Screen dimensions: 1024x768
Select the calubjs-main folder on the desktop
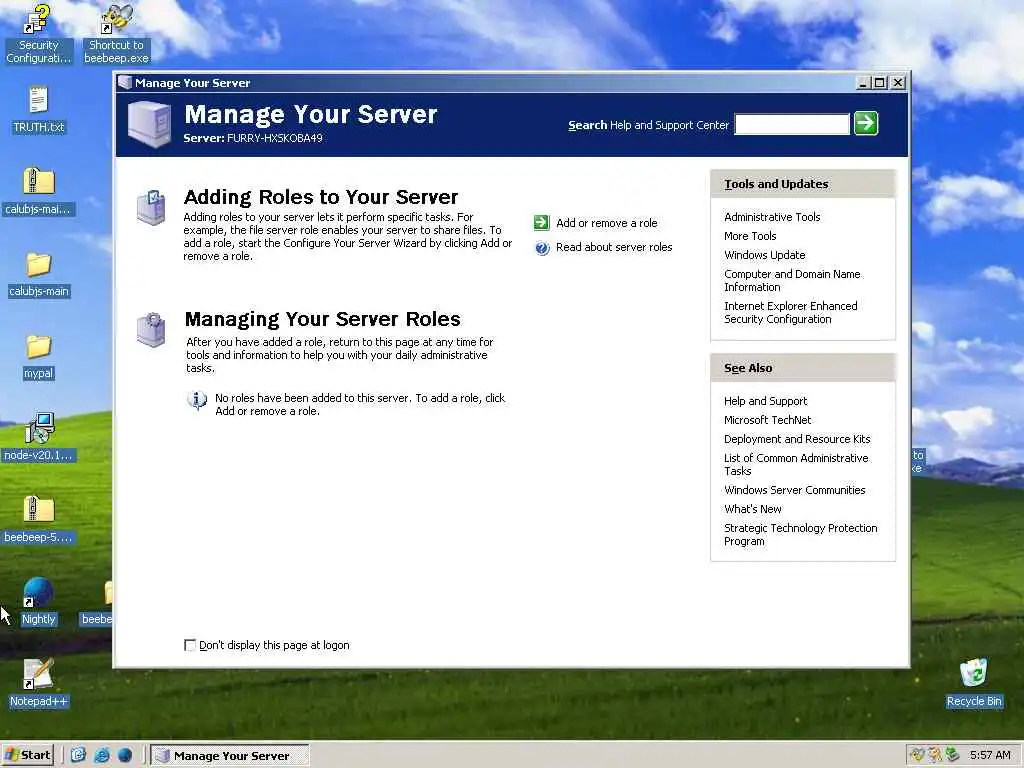39,274
